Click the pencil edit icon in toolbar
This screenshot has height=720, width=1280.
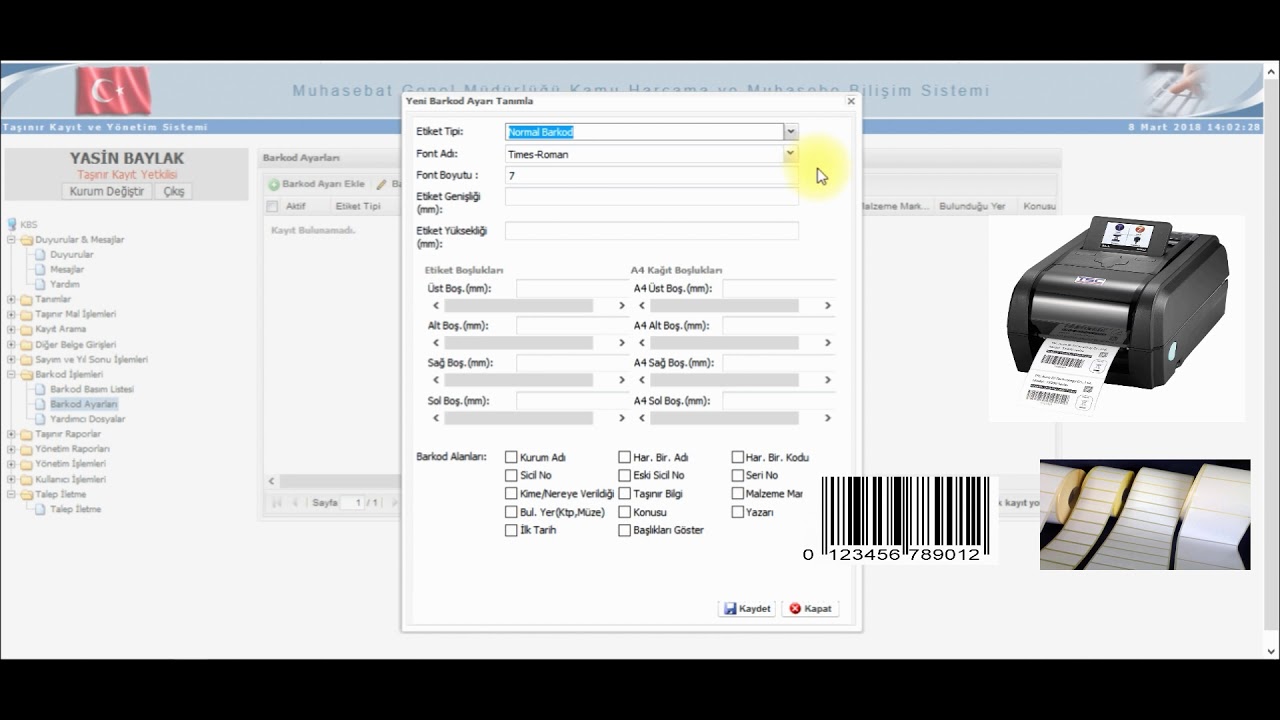tap(382, 185)
